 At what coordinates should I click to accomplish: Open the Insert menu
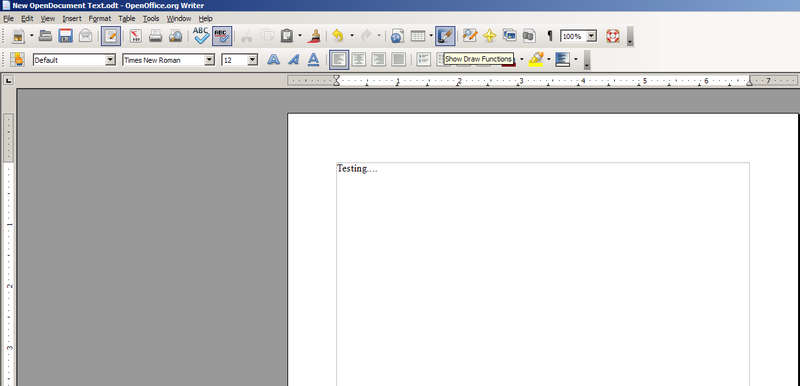(72, 18)
